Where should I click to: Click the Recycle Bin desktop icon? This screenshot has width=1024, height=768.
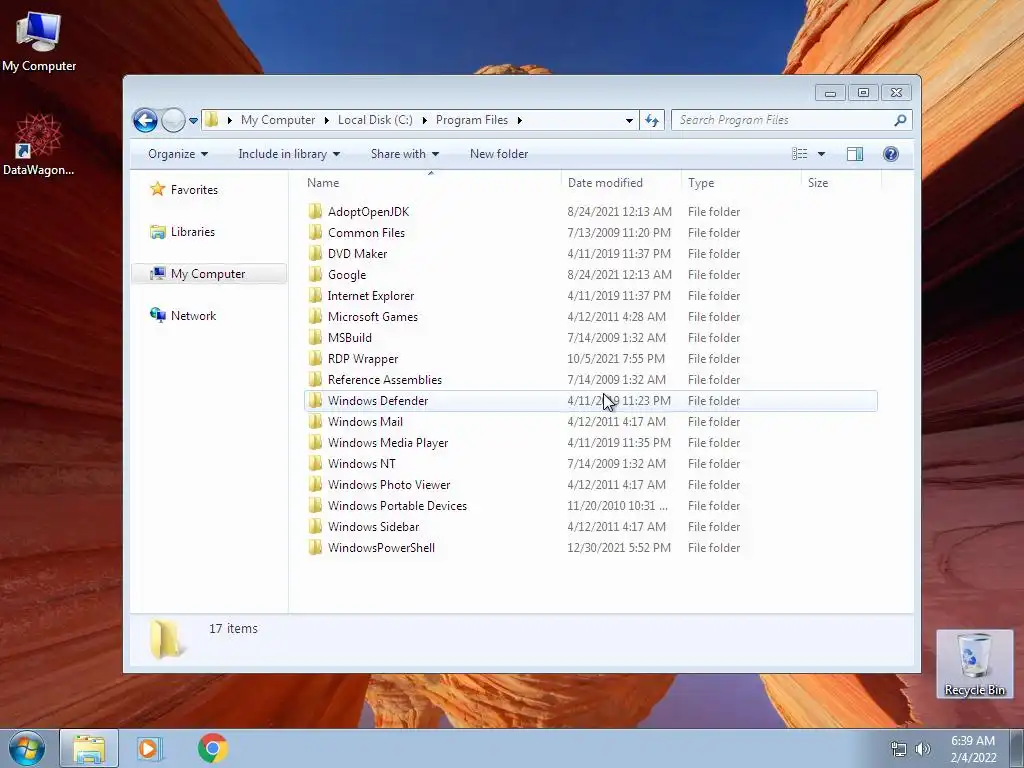(974, 664)
